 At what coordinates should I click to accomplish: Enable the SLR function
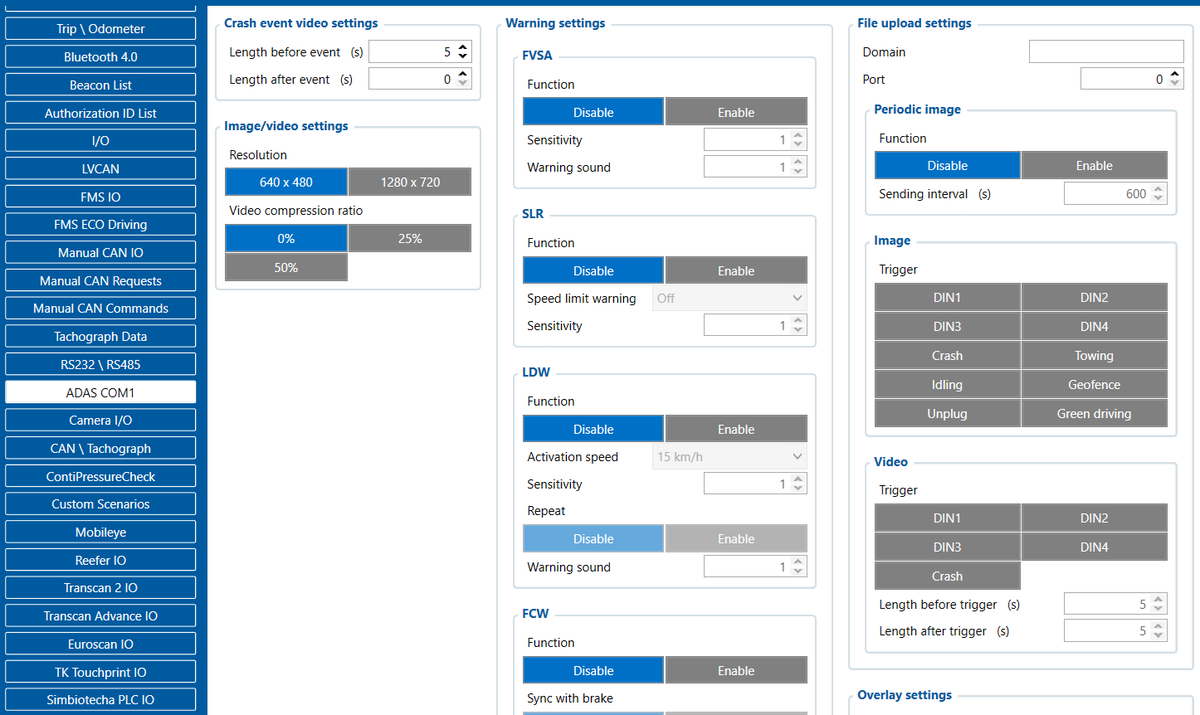(735, 271)
